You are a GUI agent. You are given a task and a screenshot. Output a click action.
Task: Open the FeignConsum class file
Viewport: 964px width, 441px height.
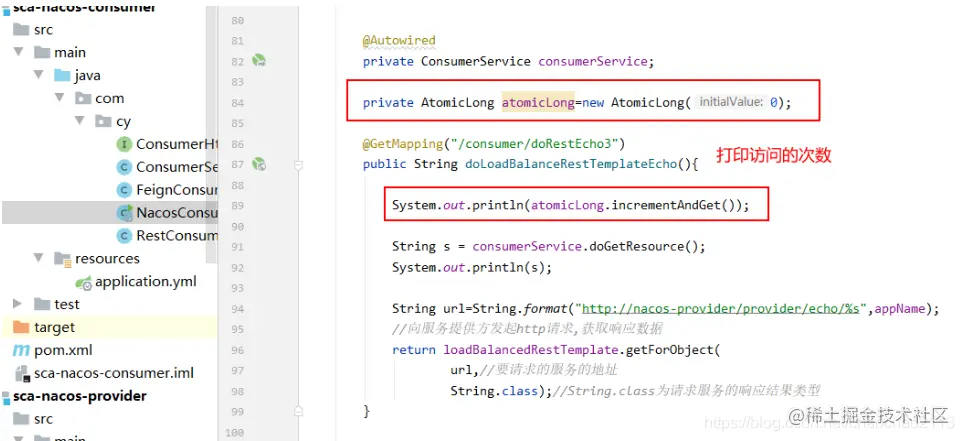(x=177, y=189)
